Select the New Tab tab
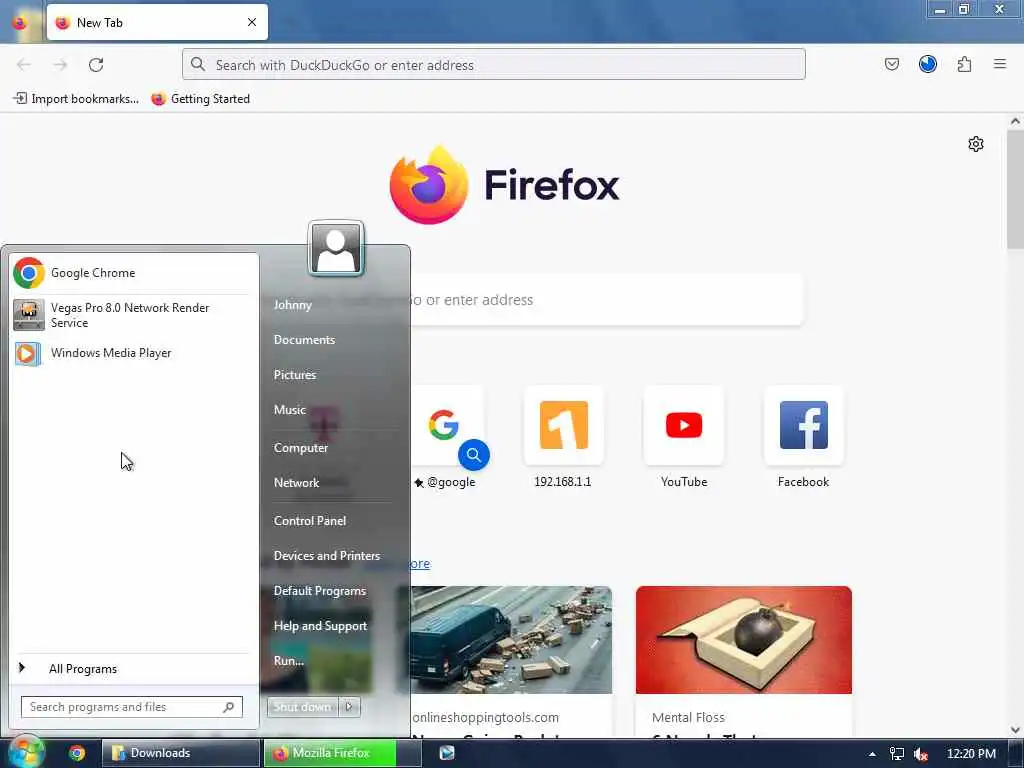 157,22
